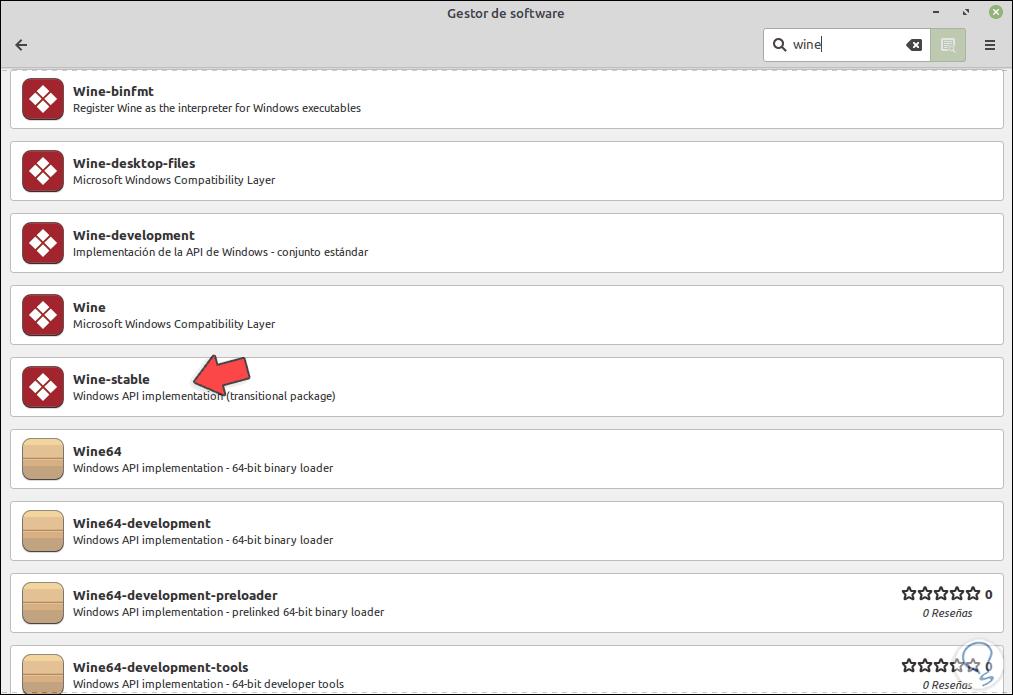Click the Wine-development red icon
This screenshot has height=695, width=1013.
[43, 243]
